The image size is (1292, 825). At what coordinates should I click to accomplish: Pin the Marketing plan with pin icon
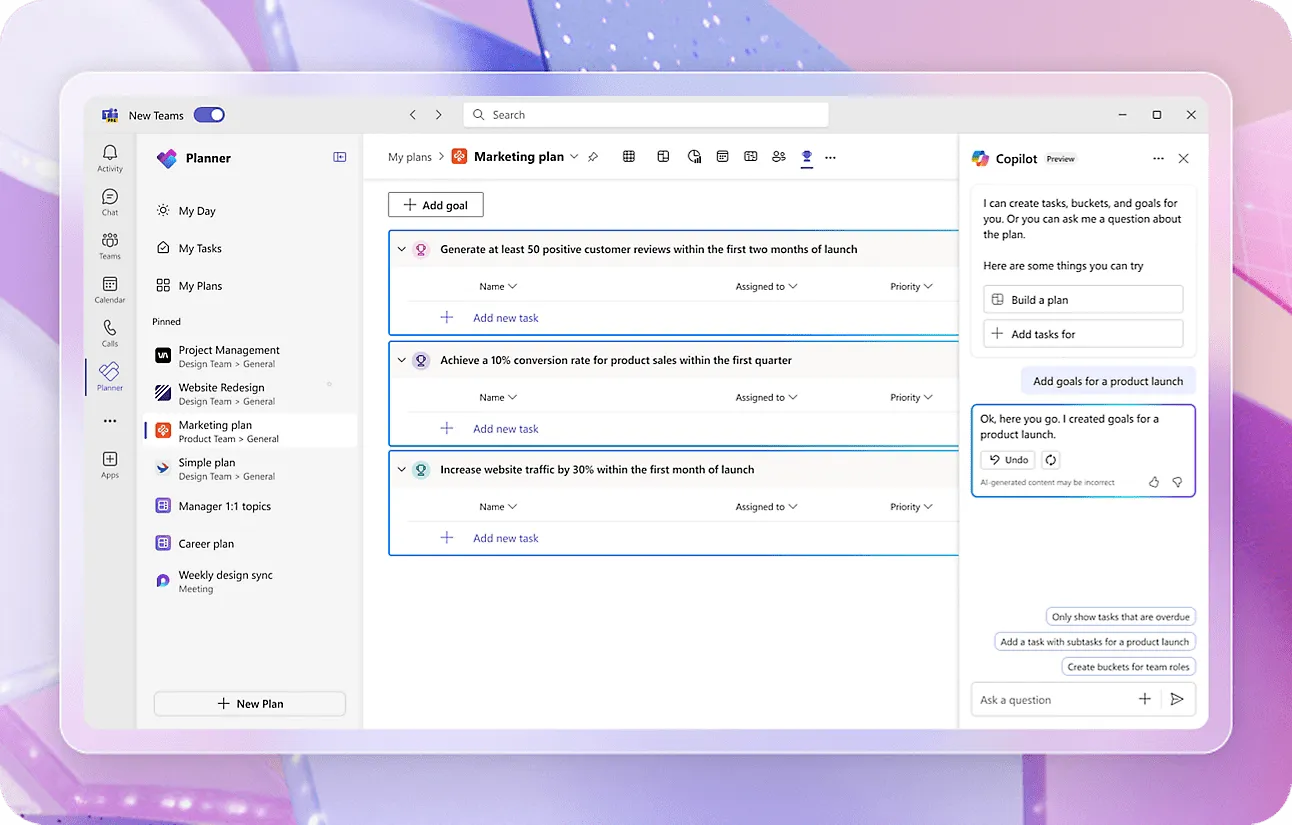(593, 157)
